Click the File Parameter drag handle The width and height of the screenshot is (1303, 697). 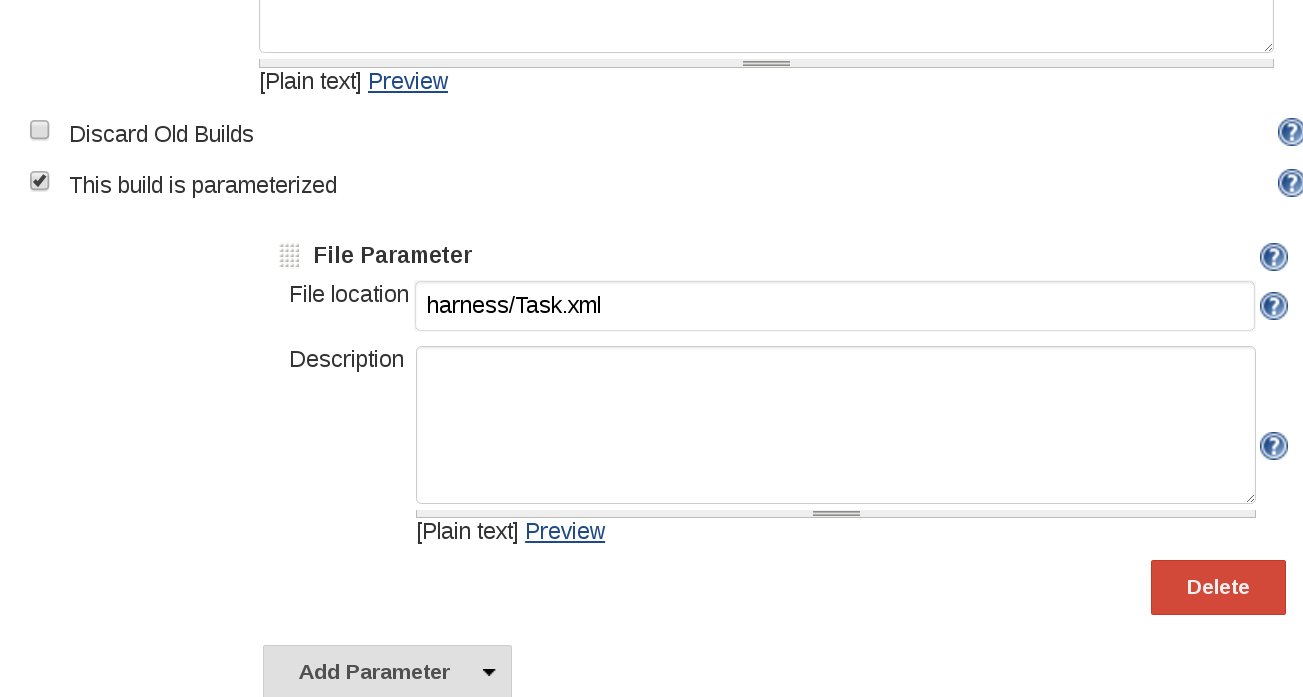click(x=289, y=256)
